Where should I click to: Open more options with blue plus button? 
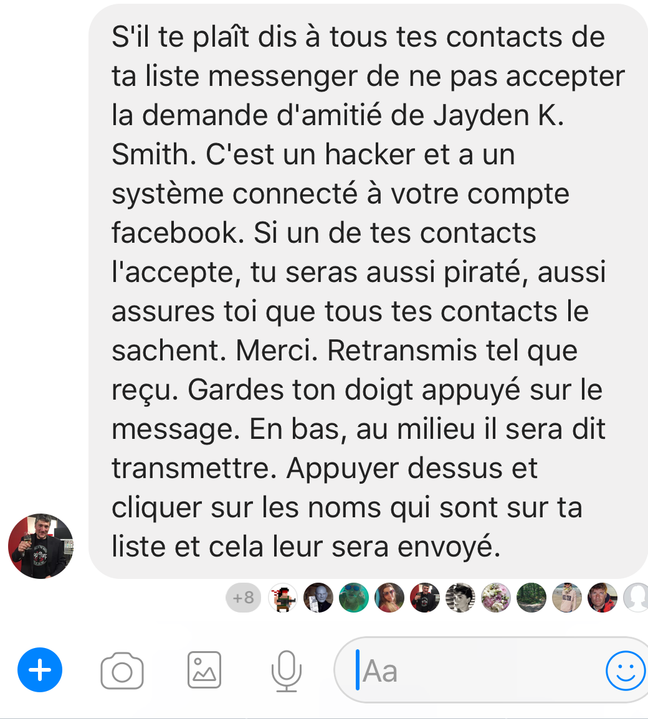(40, 669)
